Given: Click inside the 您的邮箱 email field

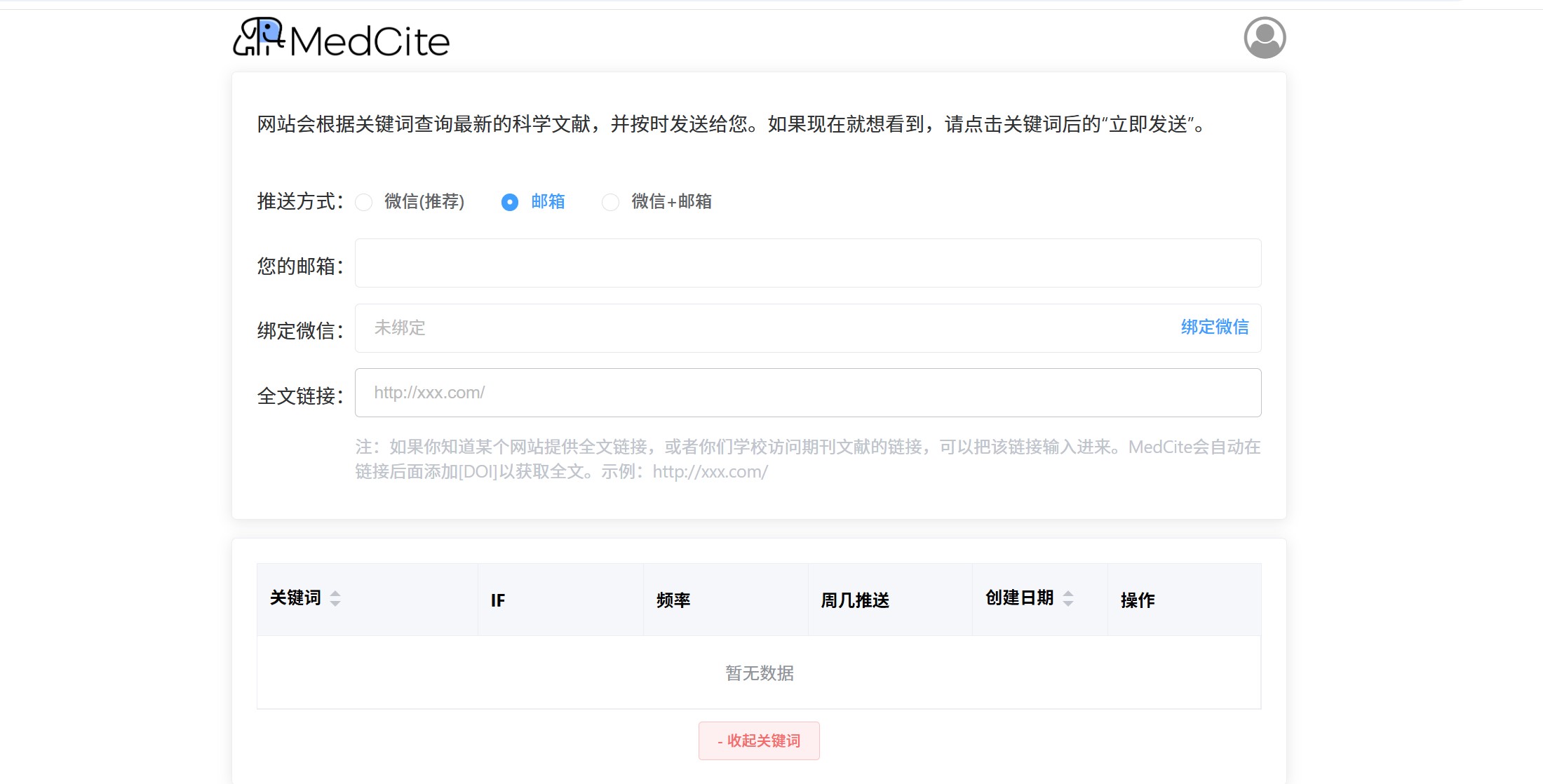Looking at the screenshot, I should point(807,264).
